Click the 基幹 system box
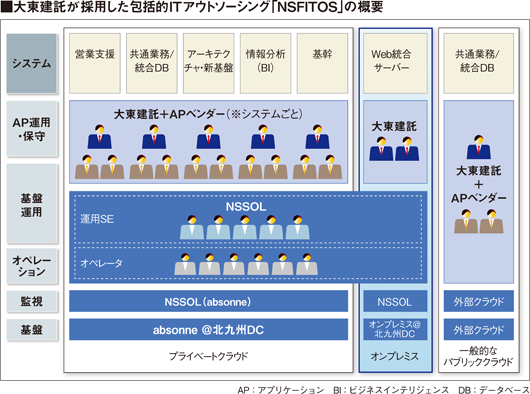The height and width of the screenshot is (394, 530). pos(322,63)
